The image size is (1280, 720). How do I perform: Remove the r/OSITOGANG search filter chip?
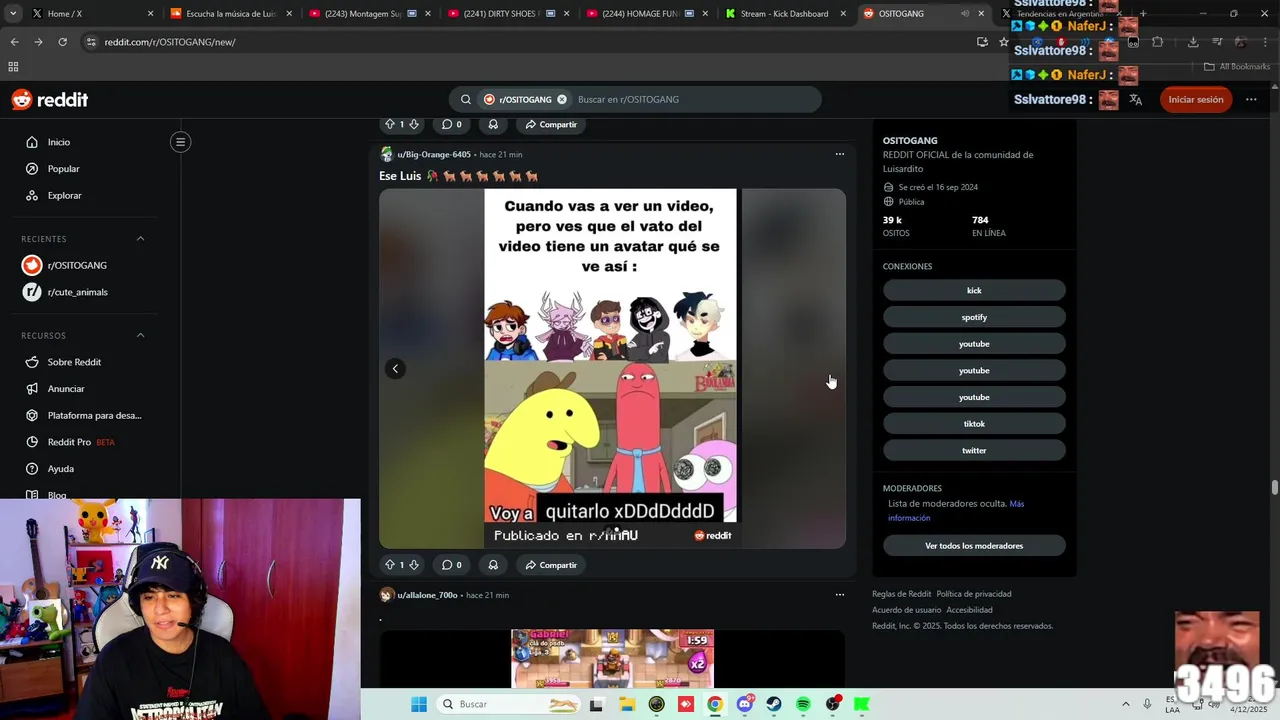click(x=562, y=99)
